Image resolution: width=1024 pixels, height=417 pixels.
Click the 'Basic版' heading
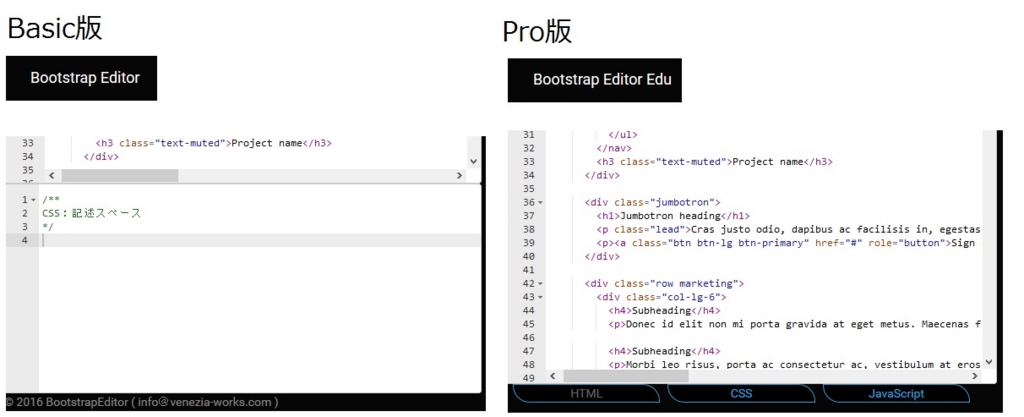tap(55, 28)
